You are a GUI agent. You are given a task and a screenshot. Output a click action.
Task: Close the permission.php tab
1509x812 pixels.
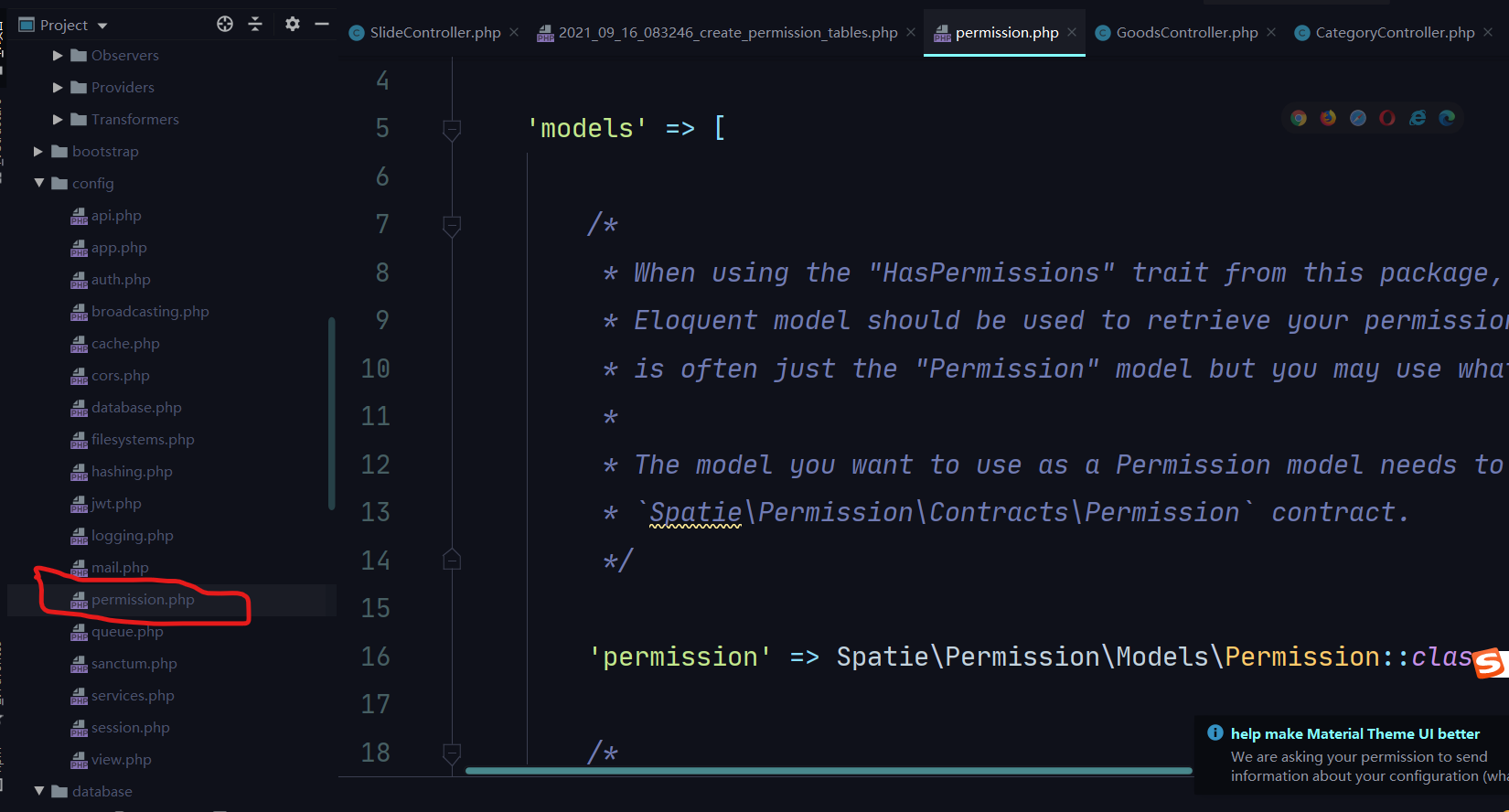1072,32
